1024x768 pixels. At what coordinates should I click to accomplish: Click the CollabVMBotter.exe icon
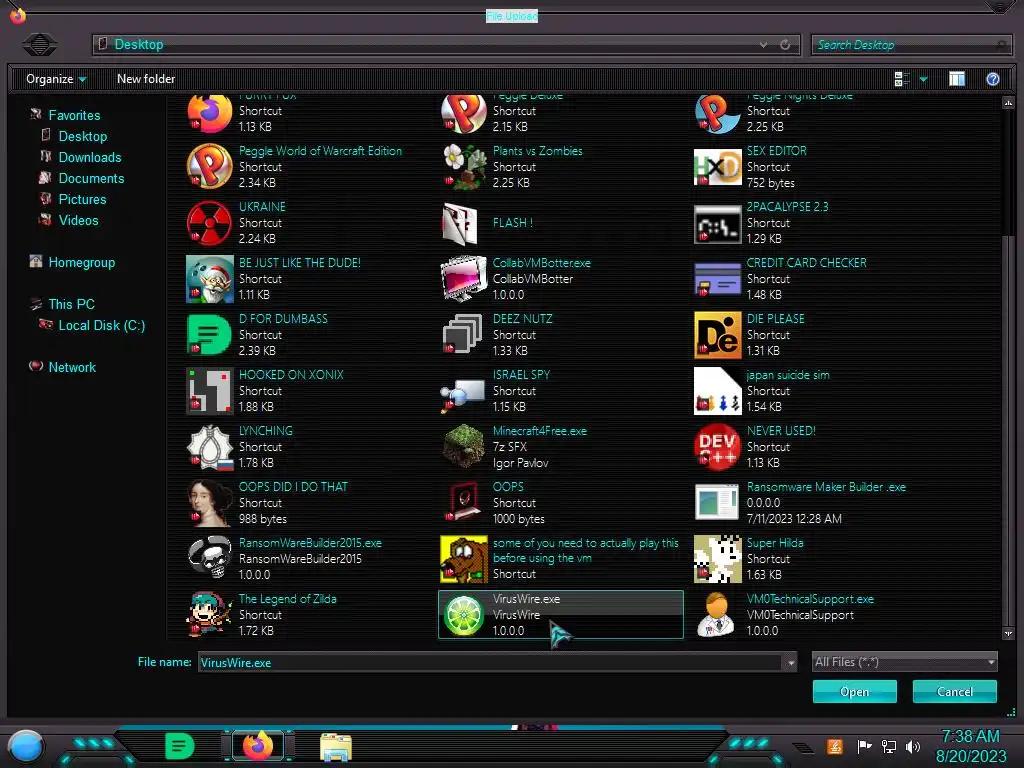[464, 279]
